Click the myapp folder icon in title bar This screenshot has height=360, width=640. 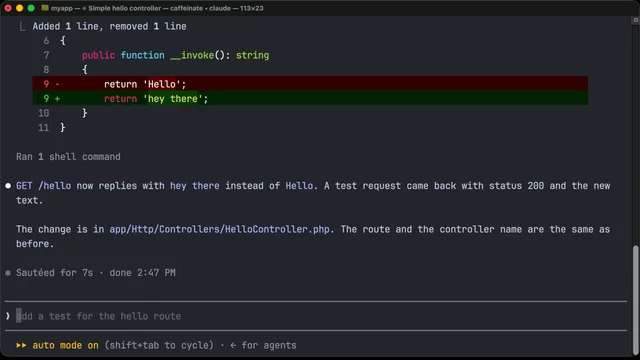pyautogui.click(x=45, y=8)
